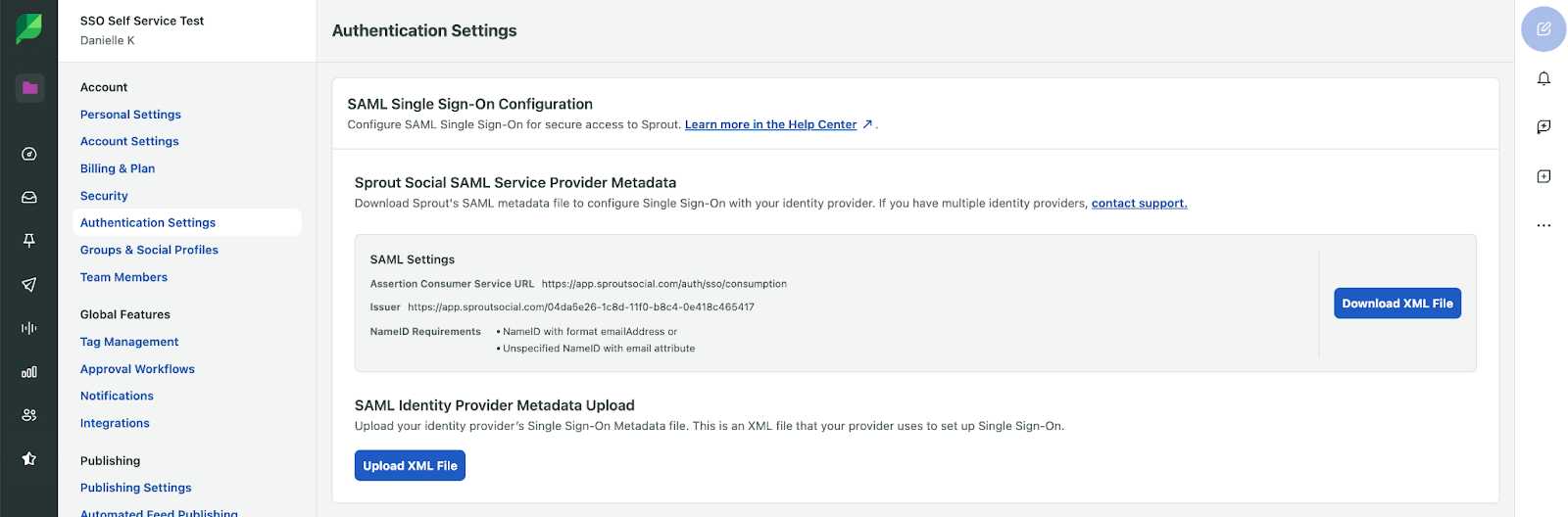
Task: Click the Global Features section label
Action: (125, 314)
